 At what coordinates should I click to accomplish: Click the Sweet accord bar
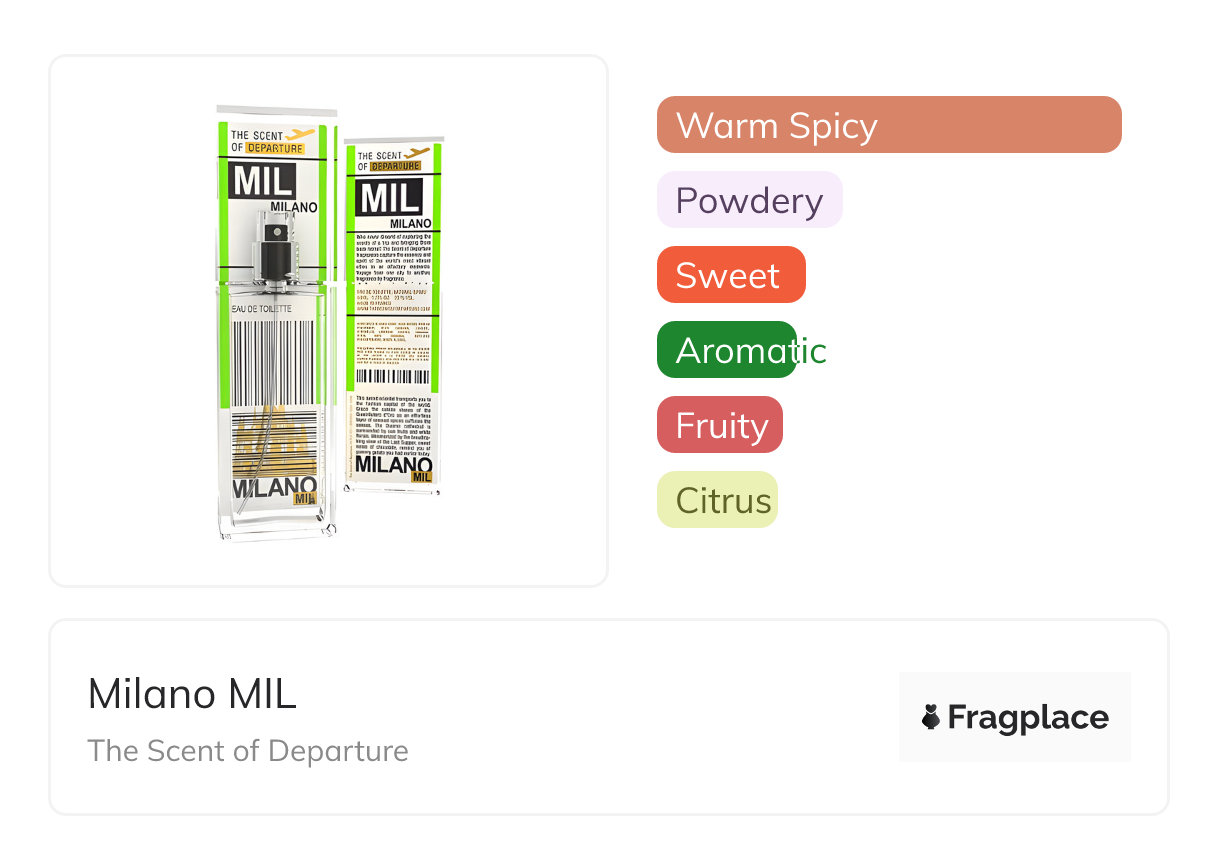click(x=730, y=275)
